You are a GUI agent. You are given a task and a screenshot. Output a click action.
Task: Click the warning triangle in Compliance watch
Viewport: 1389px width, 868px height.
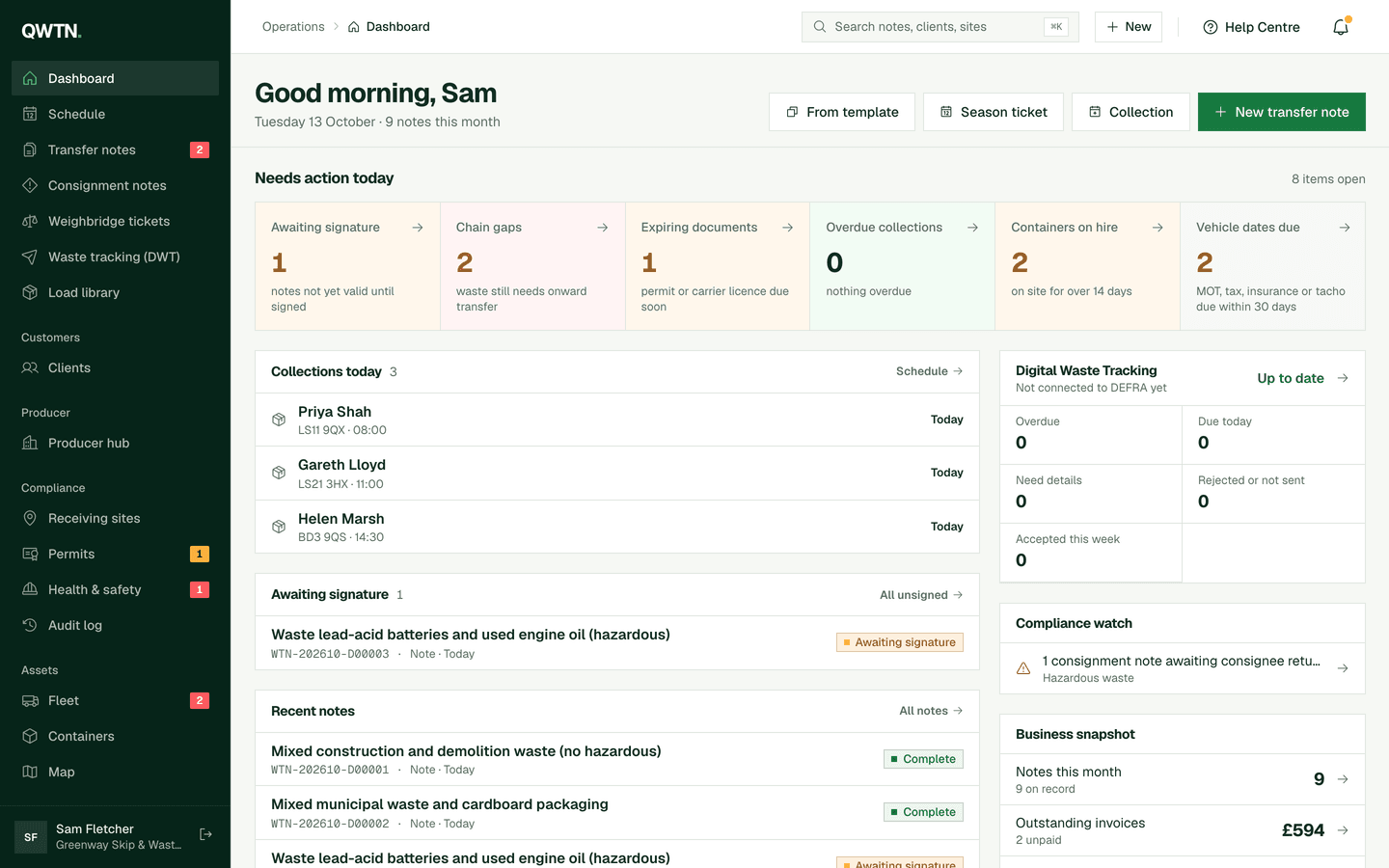coord(1023,668)
